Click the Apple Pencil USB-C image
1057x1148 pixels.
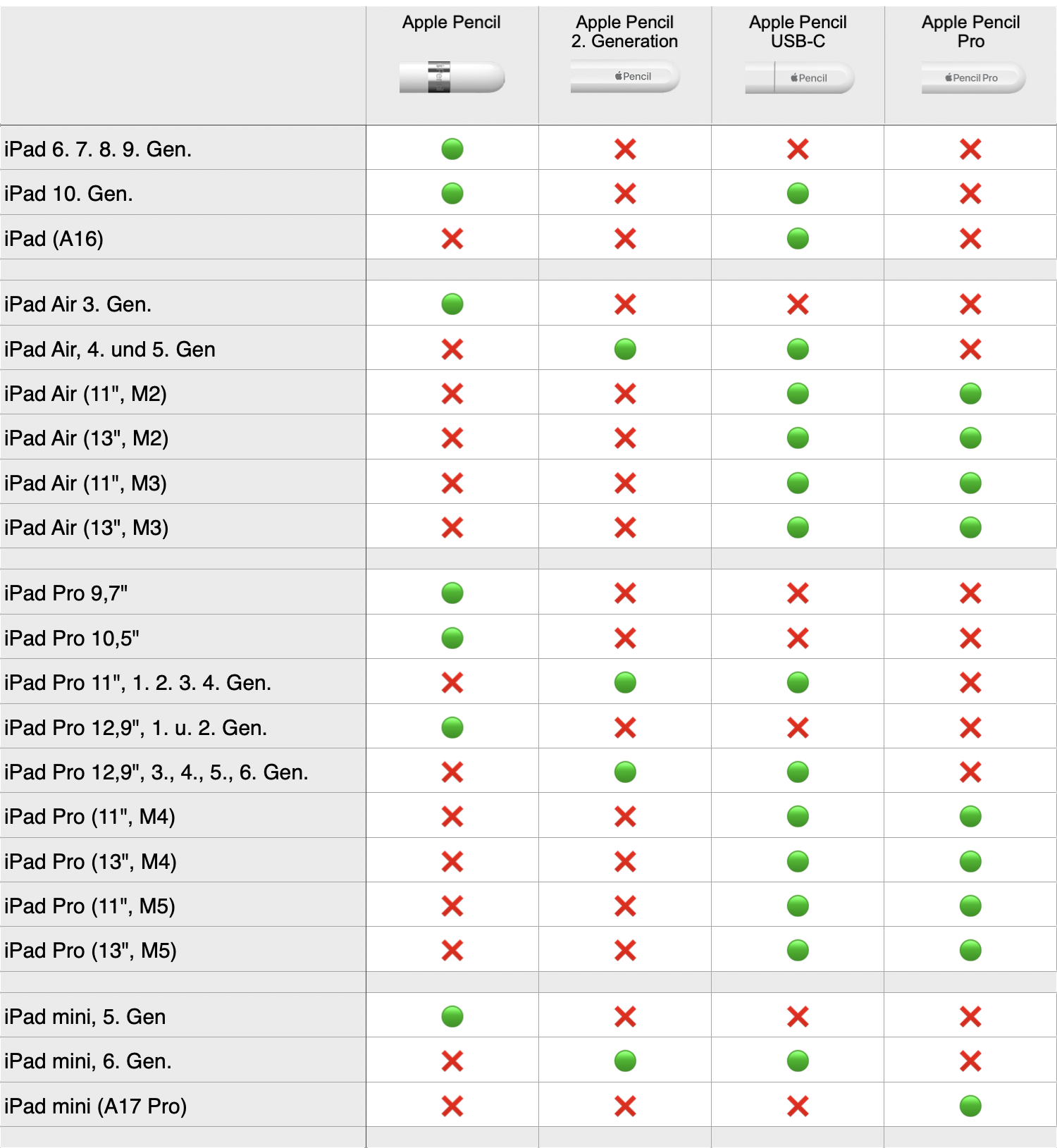799,78
